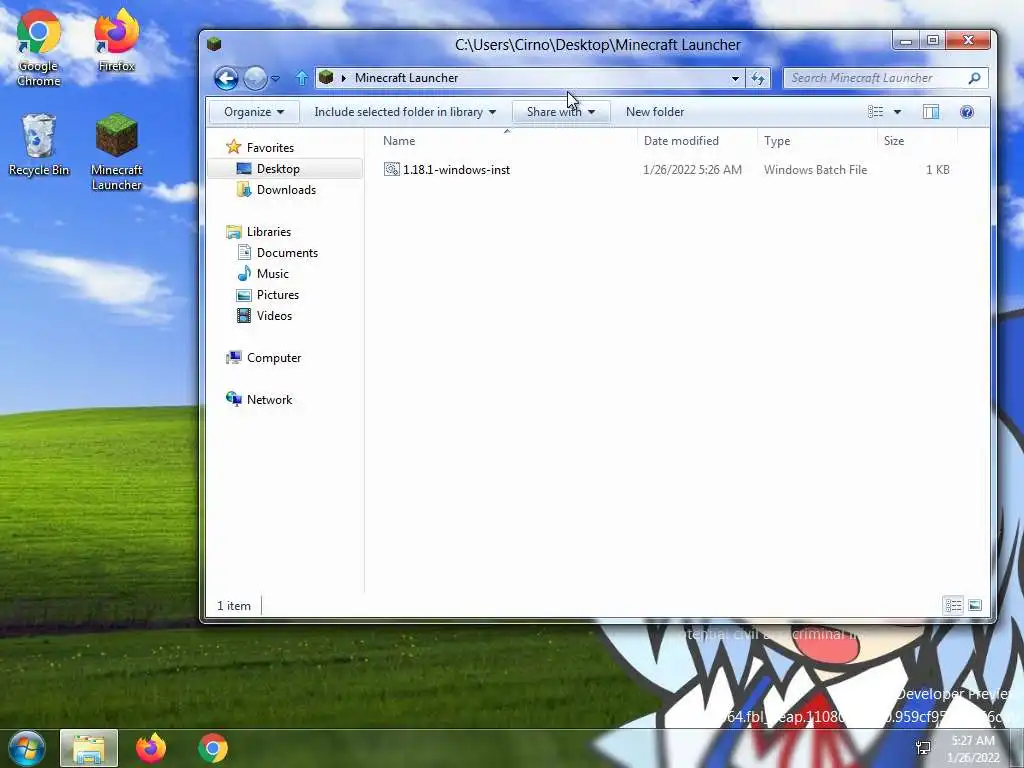The width and height of the screenshot is (1024, 768).
Task: Click the 1 KB size cell
Action: (937, 169)
